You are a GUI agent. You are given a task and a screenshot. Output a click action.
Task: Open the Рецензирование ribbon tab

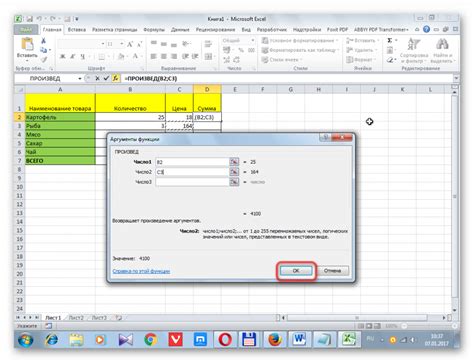[x=215, y=30]
